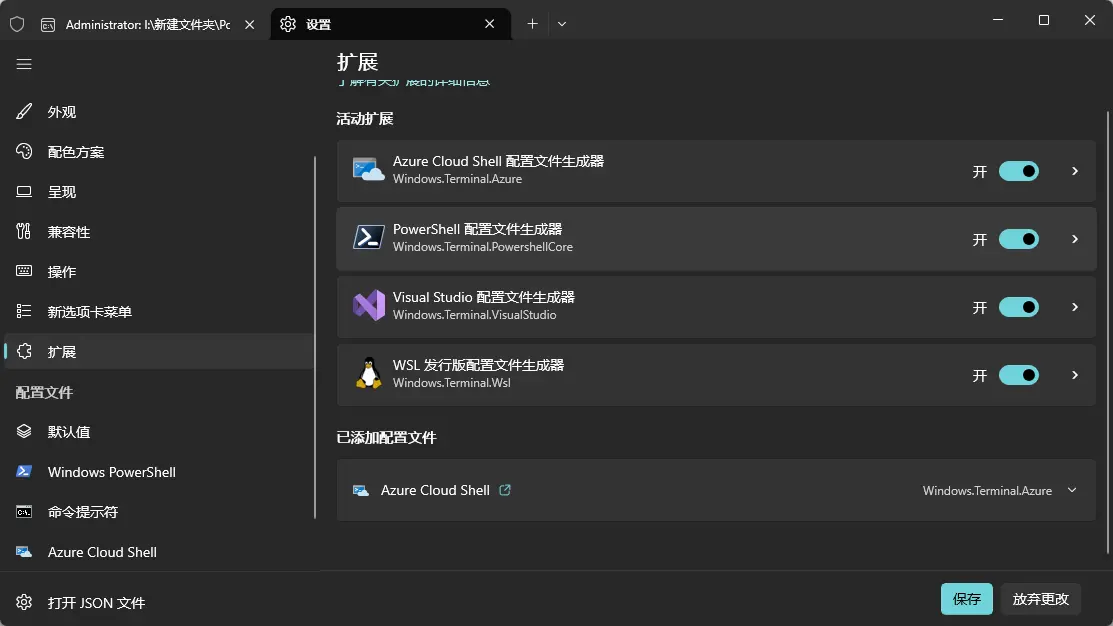Open Azure Cloud Shell extension details chevron
This screenshot has width=1113, height=626.
(x=1075, y=171)
